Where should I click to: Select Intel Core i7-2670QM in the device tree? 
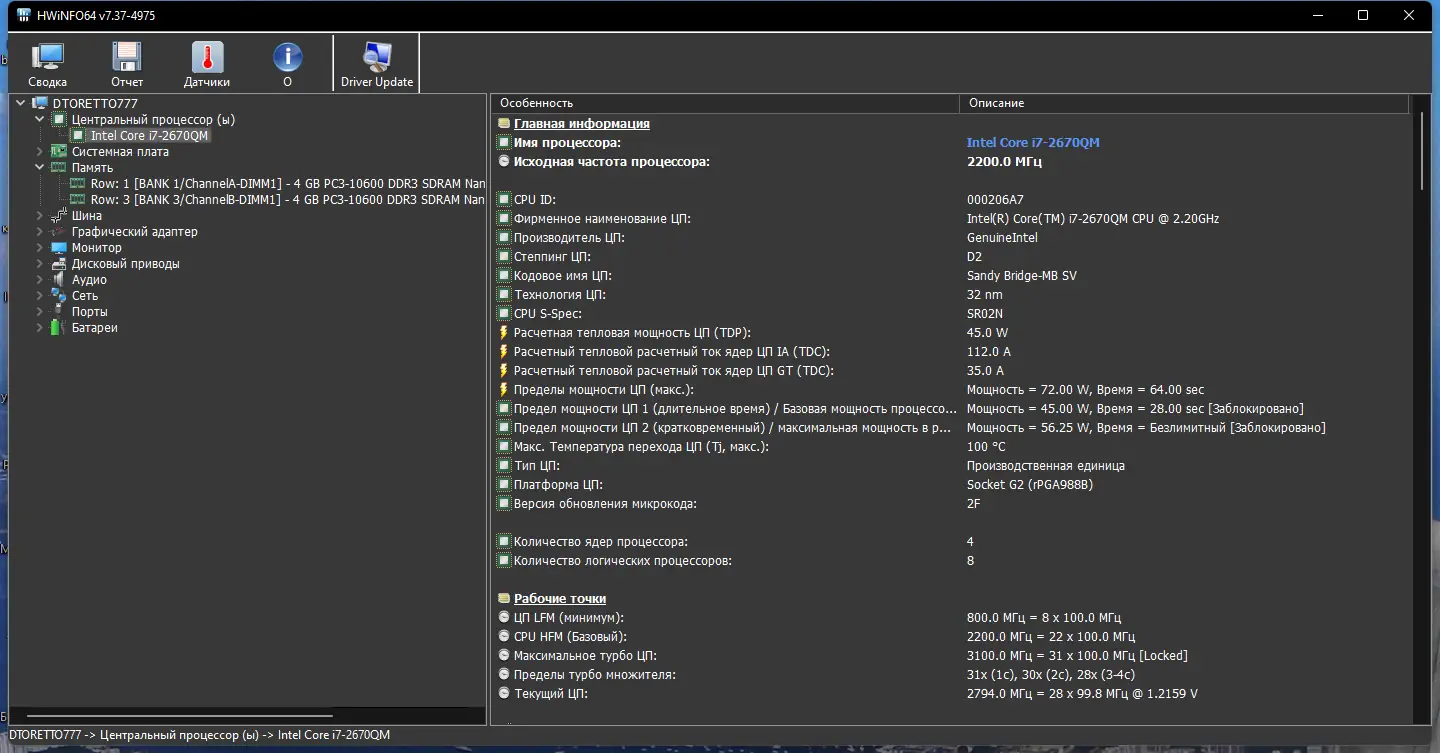[150, 135]
